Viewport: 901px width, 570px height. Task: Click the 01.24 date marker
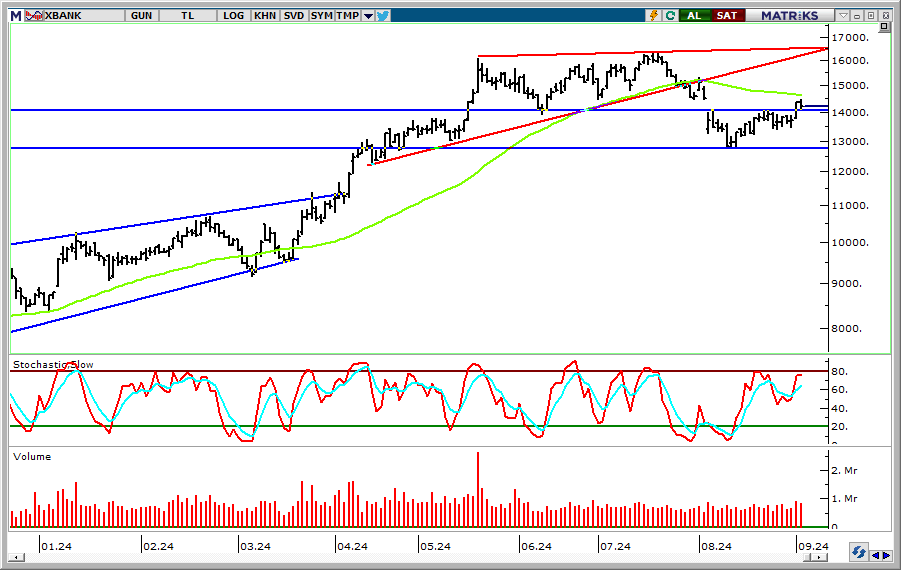(56, 546)
